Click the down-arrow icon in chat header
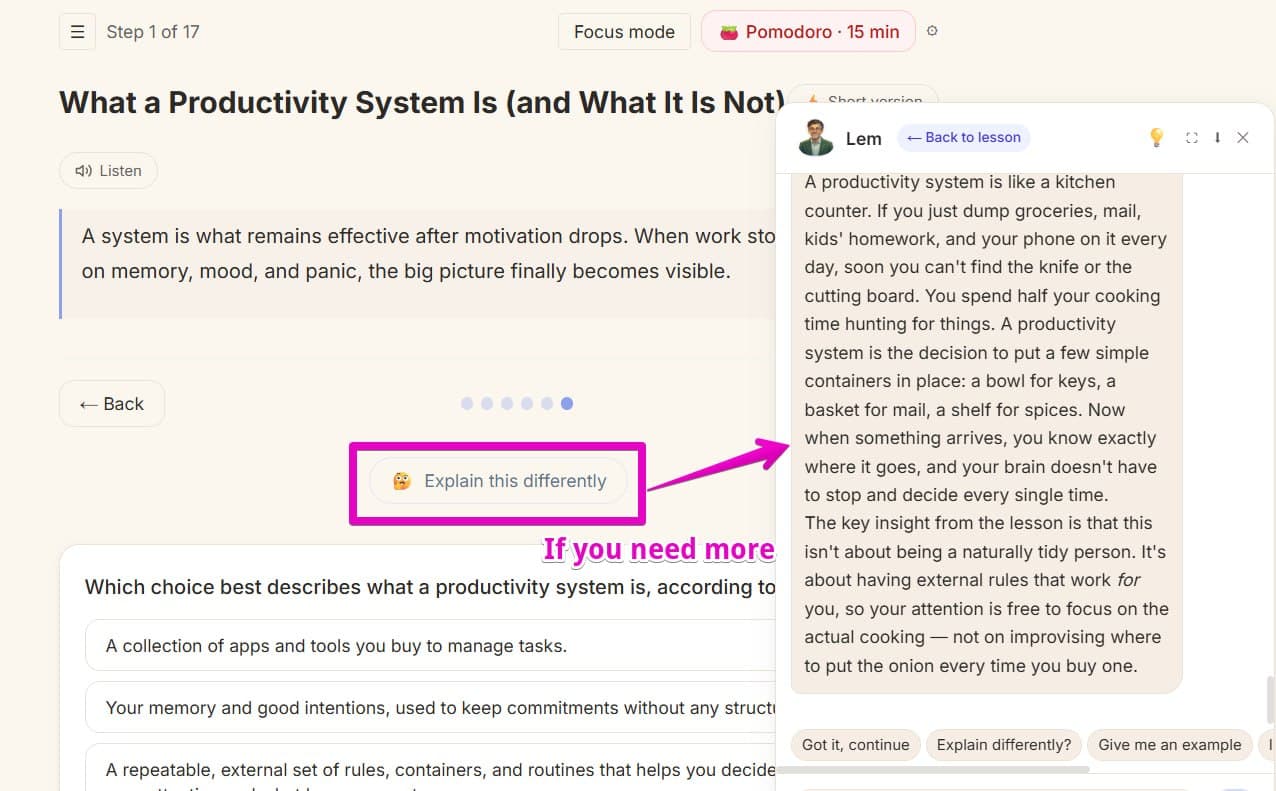1276x791 pixels. click(x=1217, y=138)
